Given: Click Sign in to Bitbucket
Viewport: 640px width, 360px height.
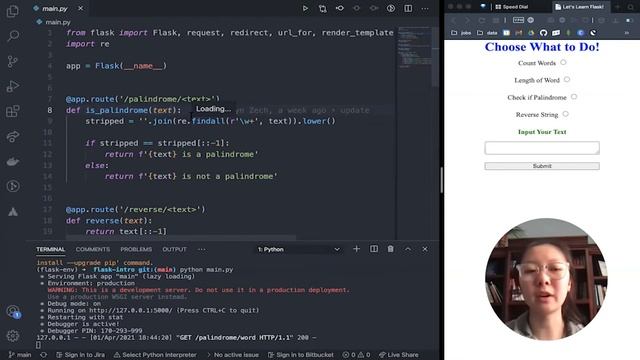Looking at the screenshot, I should click(300, 355).
